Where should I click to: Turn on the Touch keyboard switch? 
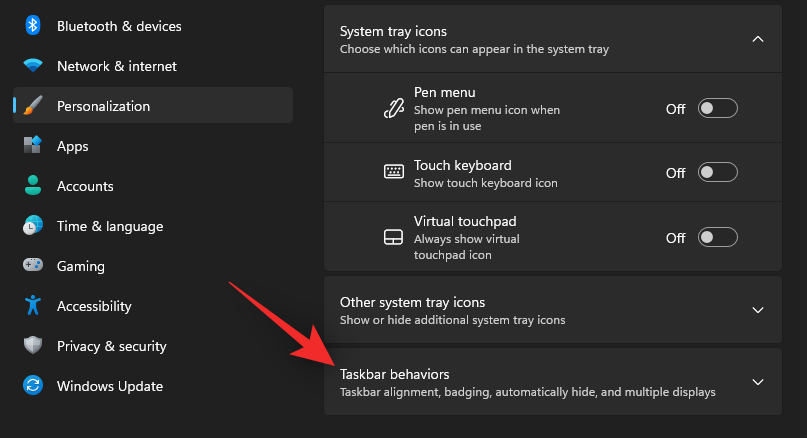coord(717,173)
